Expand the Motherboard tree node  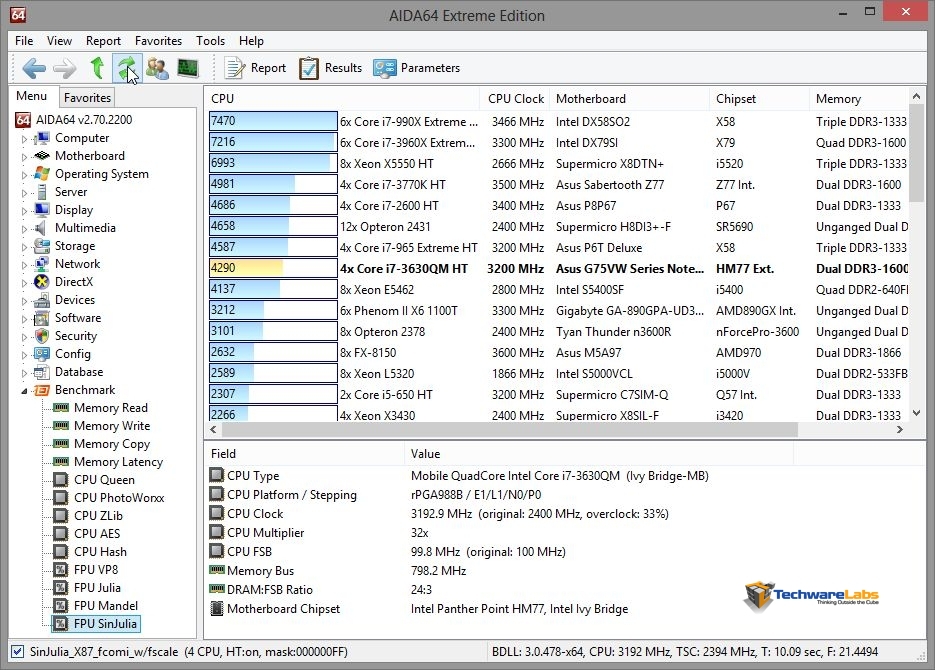pyautogui.click(x=24, y=157)
